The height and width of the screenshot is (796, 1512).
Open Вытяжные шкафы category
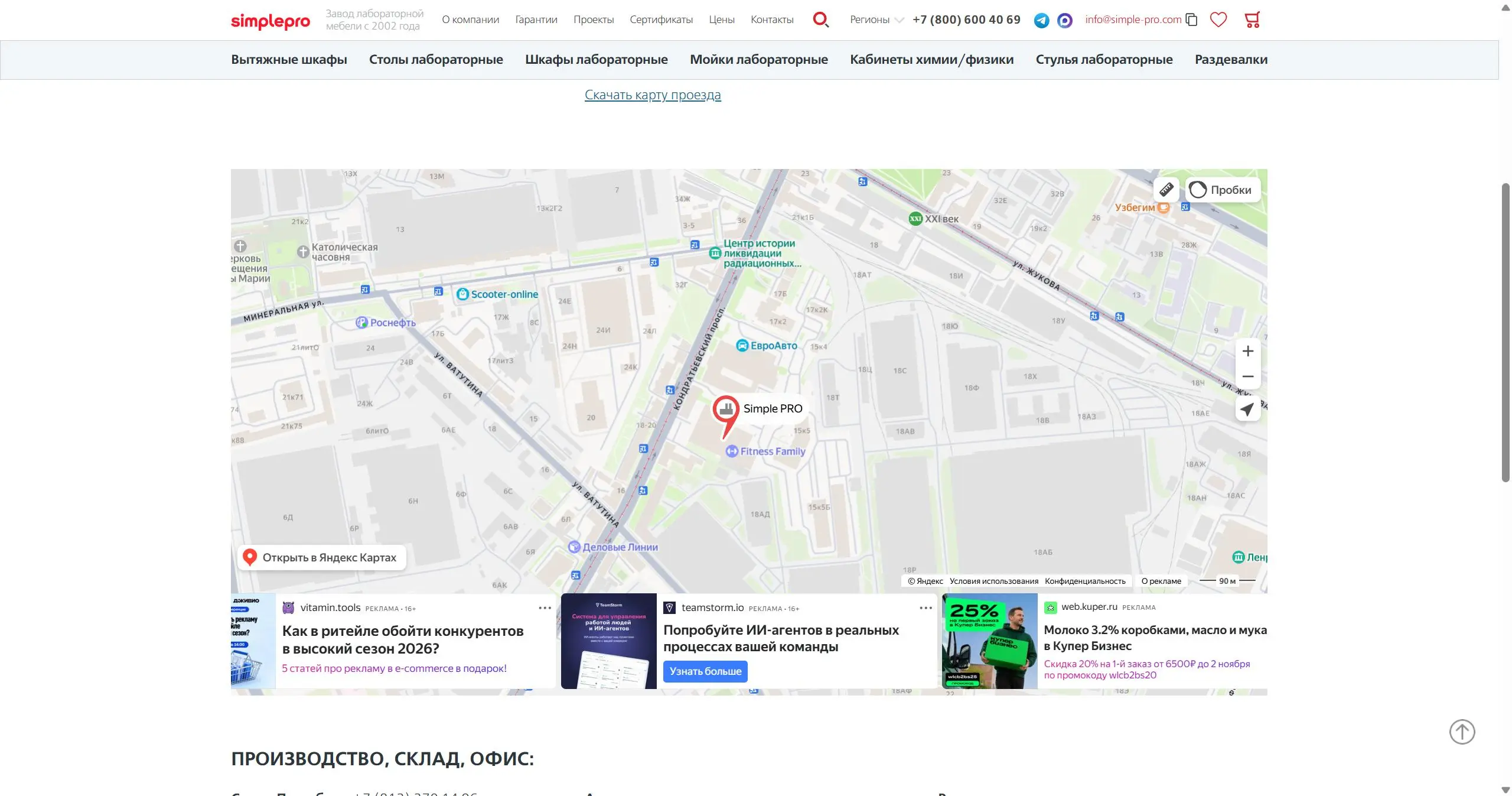[289, 60]
